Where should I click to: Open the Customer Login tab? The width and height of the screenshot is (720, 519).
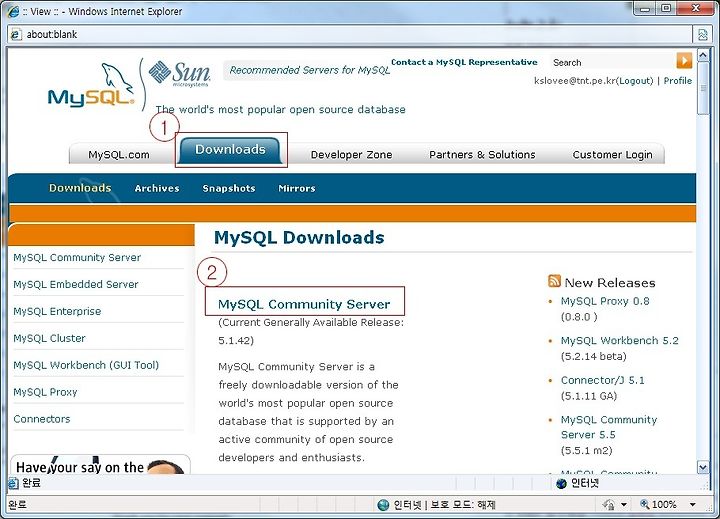[x=612, y=154]
